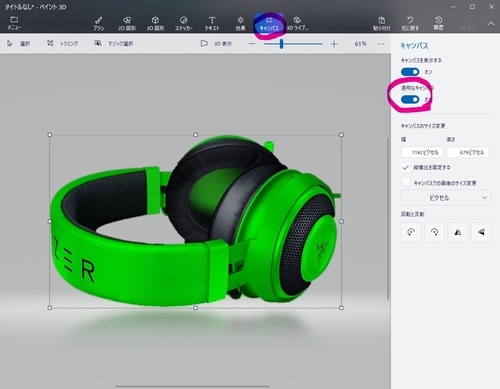The width and height of the screenshot is (500, 389).
Task: Click the 貼り付け (Paste) icon
Action: point(382,24)
